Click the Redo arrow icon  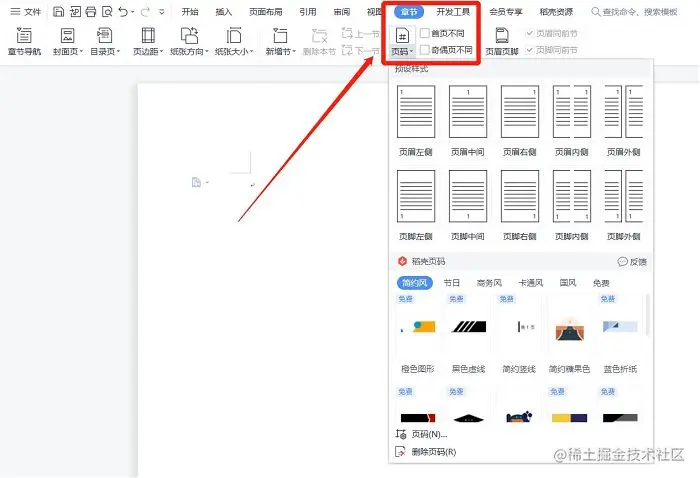click(145, 12)
